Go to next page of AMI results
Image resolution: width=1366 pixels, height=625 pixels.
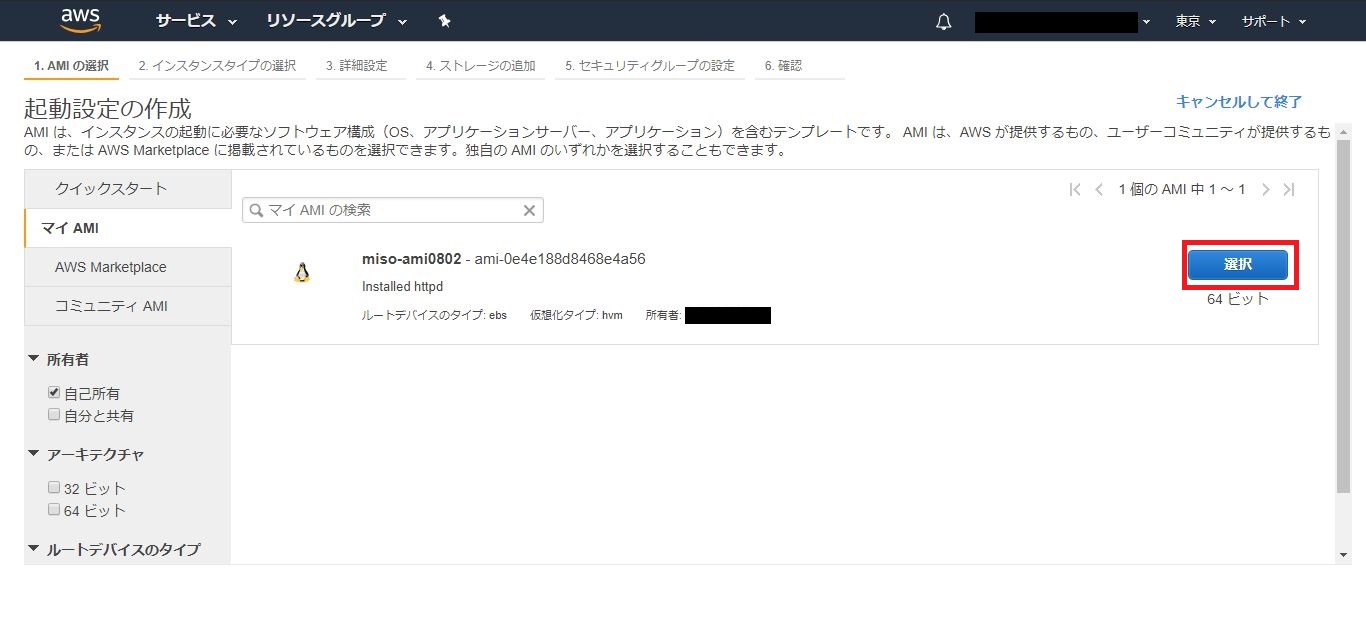click(x=1266, y=190)
